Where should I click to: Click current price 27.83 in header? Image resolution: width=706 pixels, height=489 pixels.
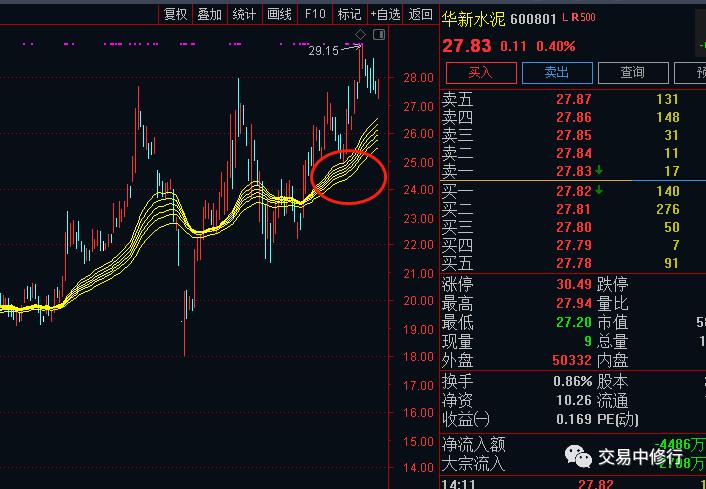pos(467,46)
